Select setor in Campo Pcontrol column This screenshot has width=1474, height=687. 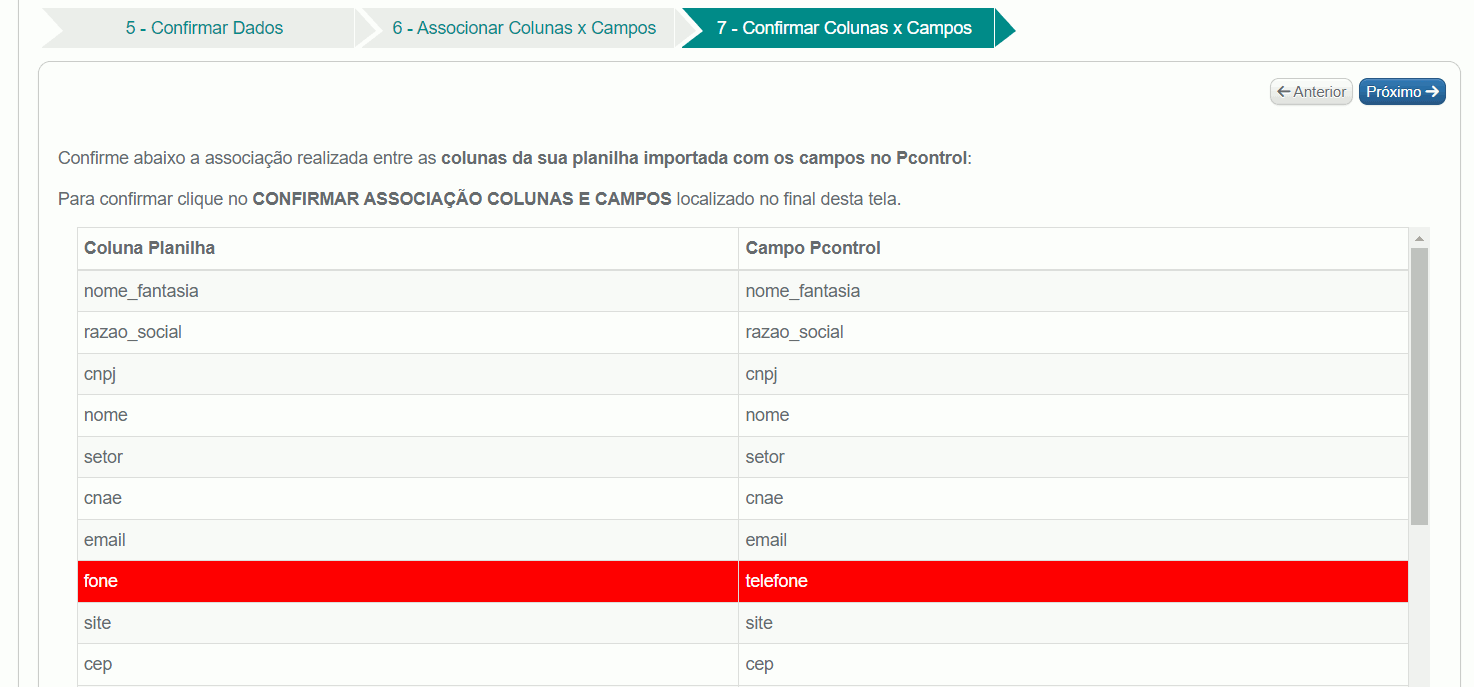tap(1074, 457)
